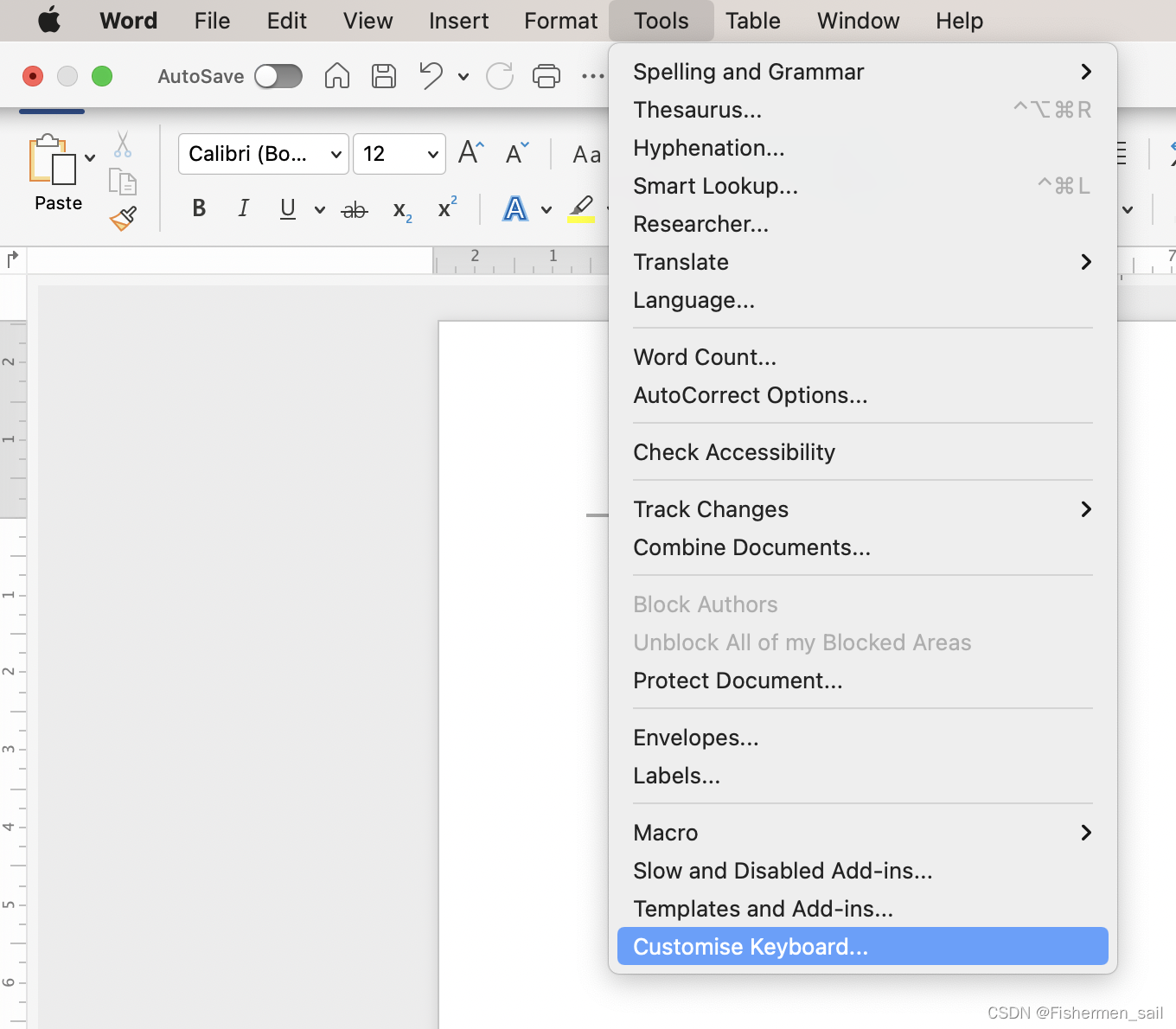Decrease font size
1176x1029 pixels.
pos(517,153)
